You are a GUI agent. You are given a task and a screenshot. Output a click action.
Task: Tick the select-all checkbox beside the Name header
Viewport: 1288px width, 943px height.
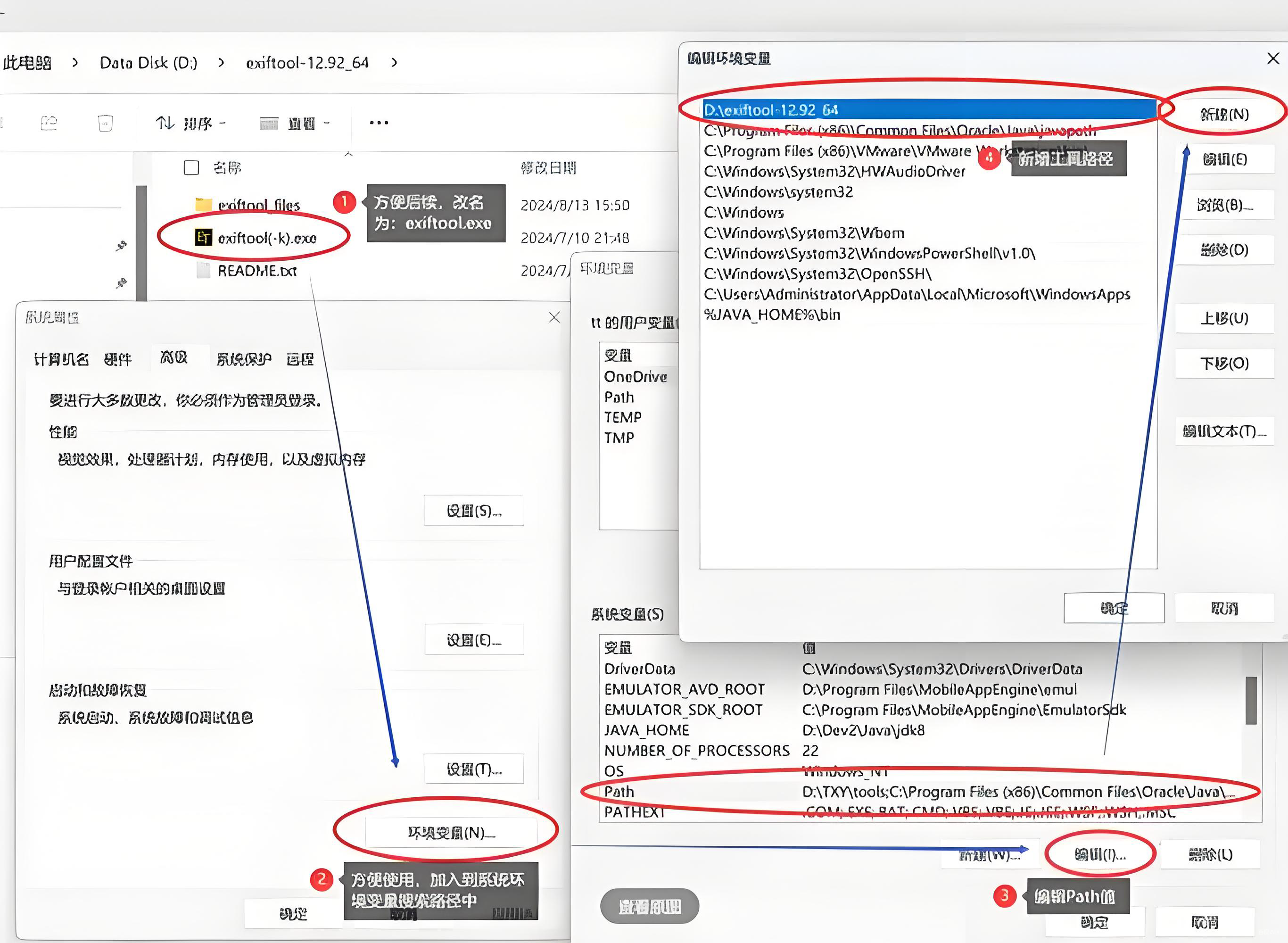coord(191,168)
